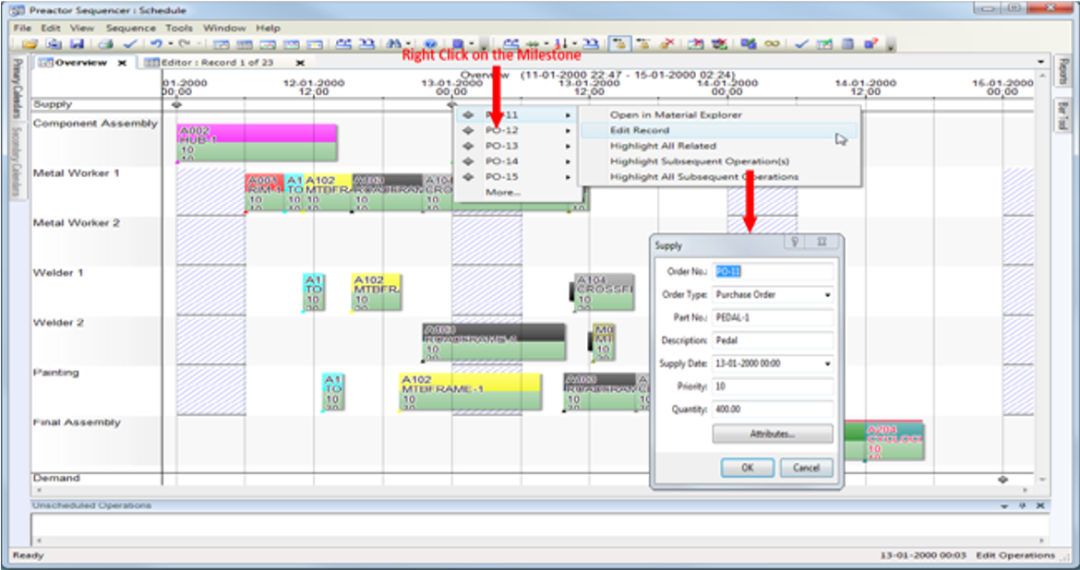
Task: Click the Attributes... button
Action: pyautogui.click(x=772, y=434)
